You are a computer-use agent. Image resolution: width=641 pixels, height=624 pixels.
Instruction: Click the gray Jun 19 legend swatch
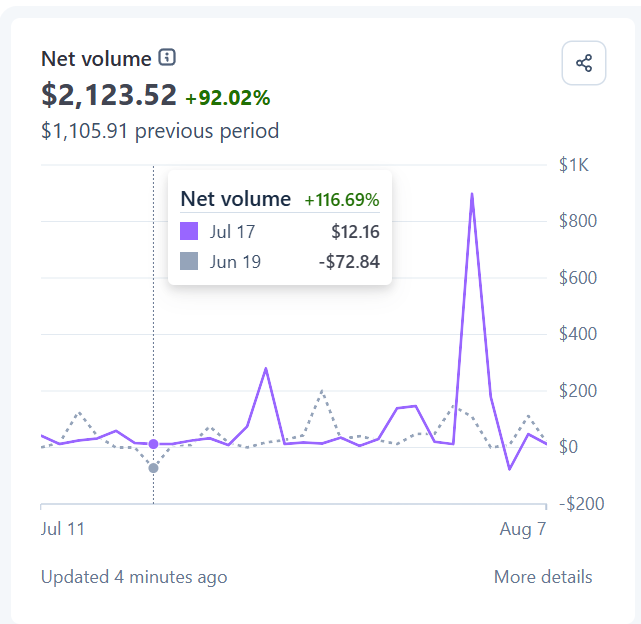pyautogui.click(x=189, y=261)
